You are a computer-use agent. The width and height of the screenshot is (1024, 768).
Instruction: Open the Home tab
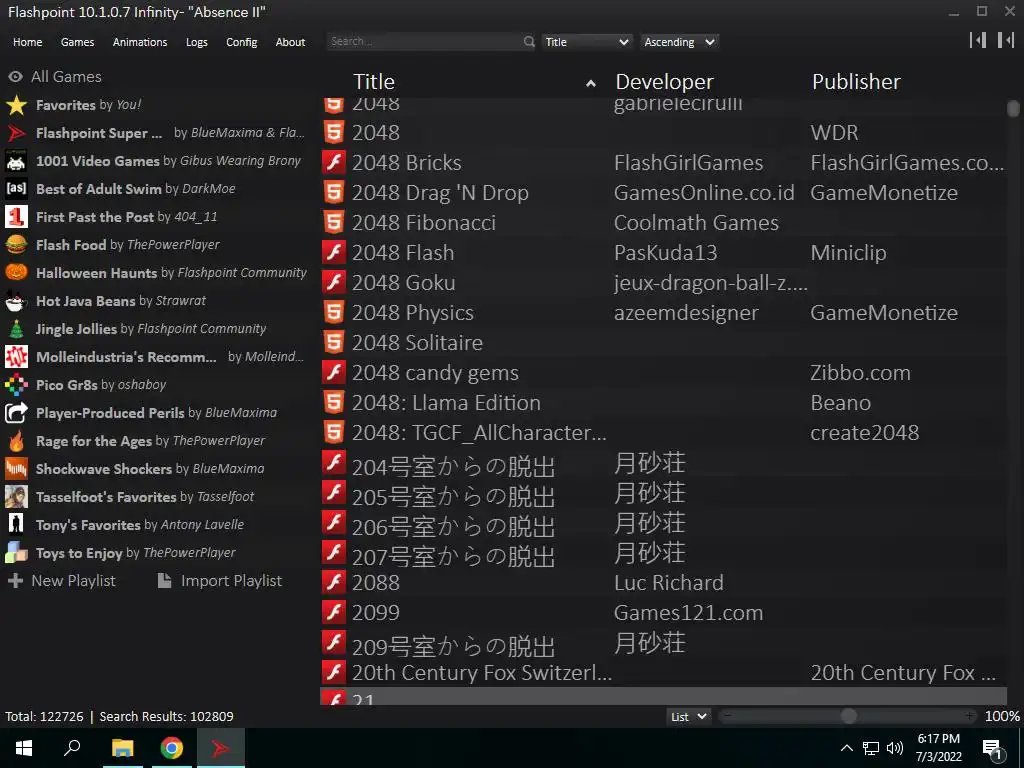tap(27, 42)
